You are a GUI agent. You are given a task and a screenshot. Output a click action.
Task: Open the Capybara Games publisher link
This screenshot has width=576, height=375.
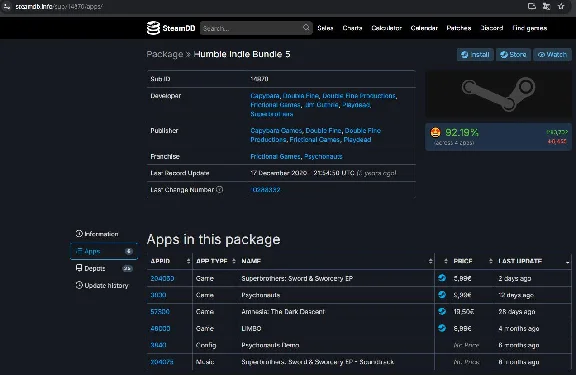pos(276,130)
